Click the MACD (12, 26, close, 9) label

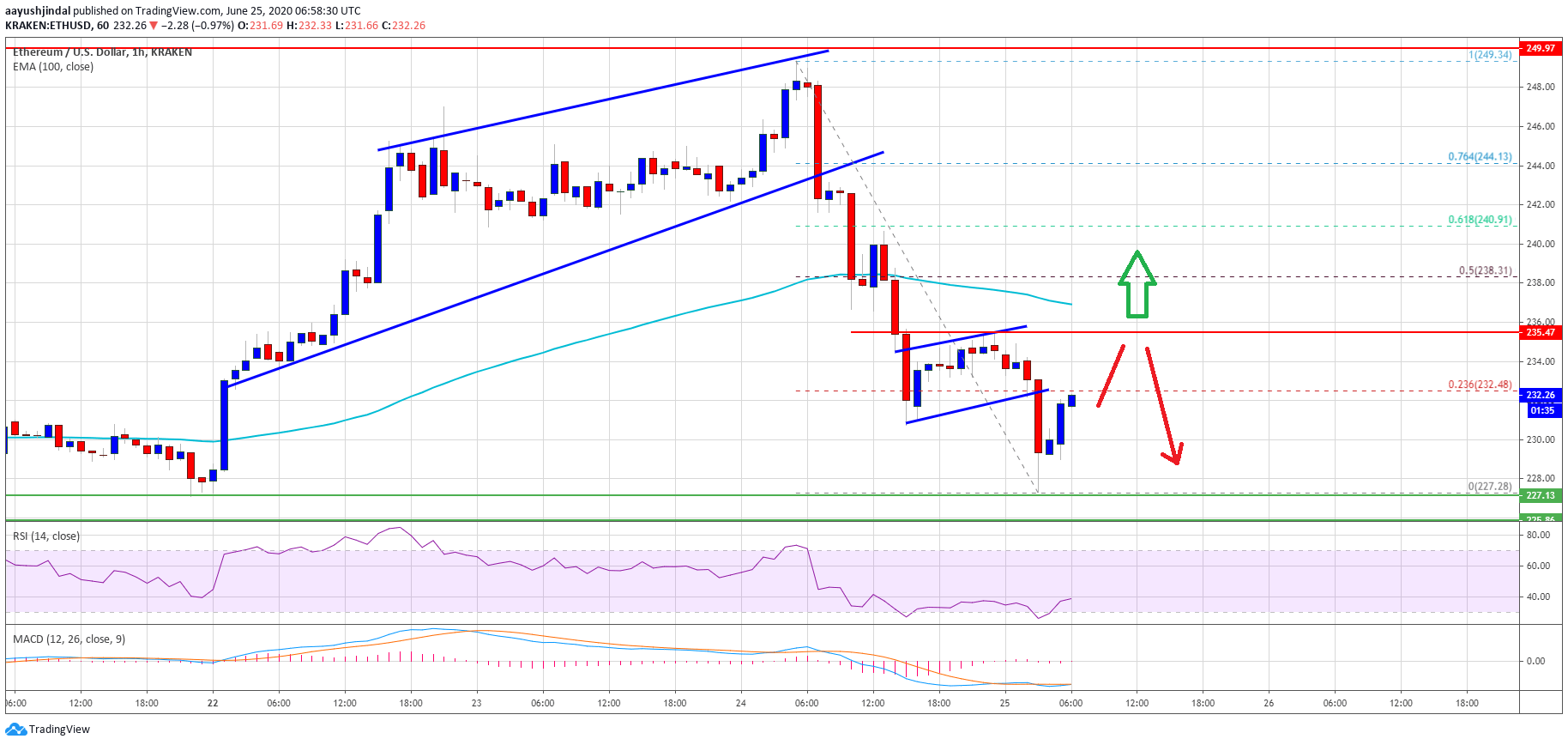tap(69, 639)
